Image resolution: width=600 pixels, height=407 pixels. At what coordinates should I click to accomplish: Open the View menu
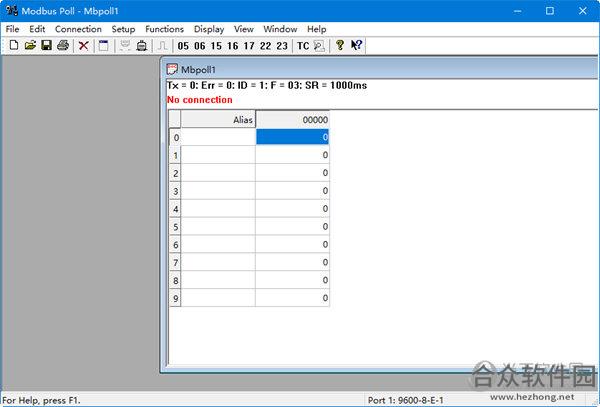(x=244, y=29)
